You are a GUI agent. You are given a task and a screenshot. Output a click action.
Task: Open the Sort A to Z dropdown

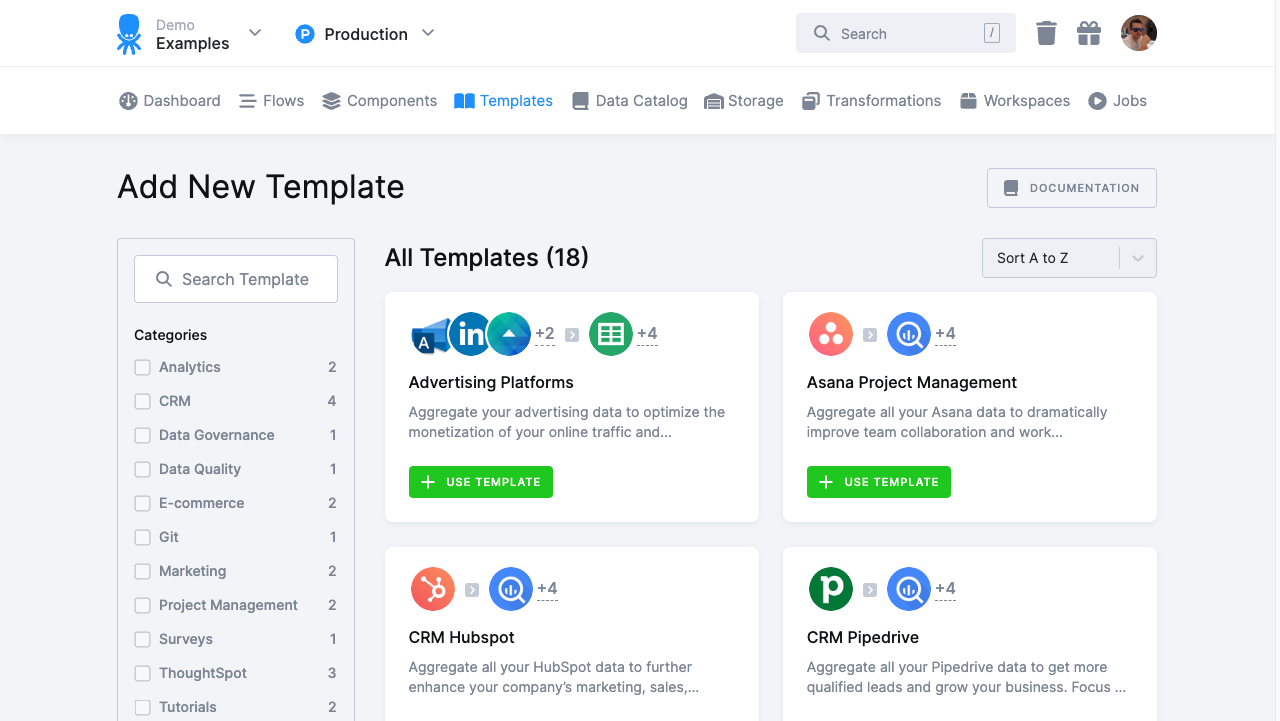[1068, 258]
